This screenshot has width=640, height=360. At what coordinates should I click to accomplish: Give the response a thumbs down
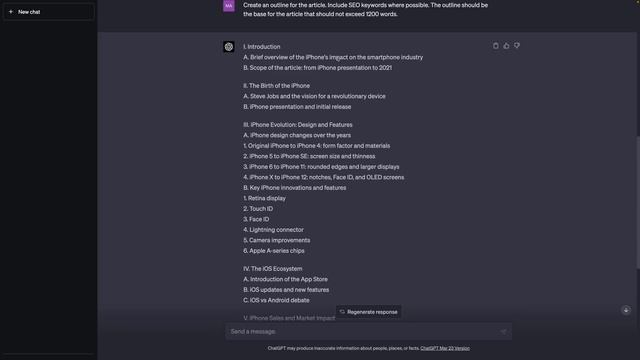tap(517, 46)
